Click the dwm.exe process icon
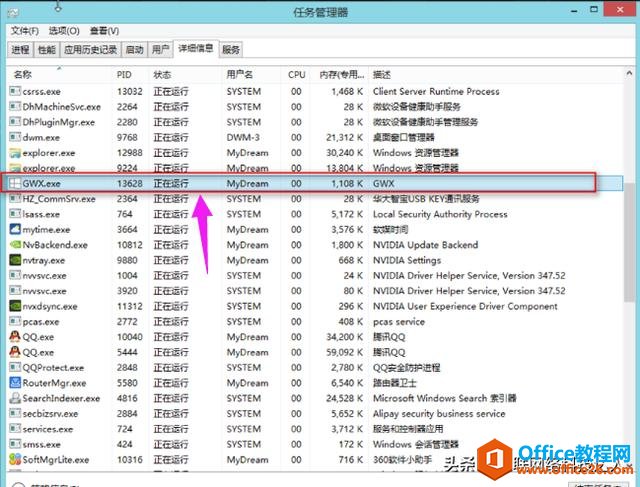This screenshot has height=487, width=640. click(x=15, y=137)
